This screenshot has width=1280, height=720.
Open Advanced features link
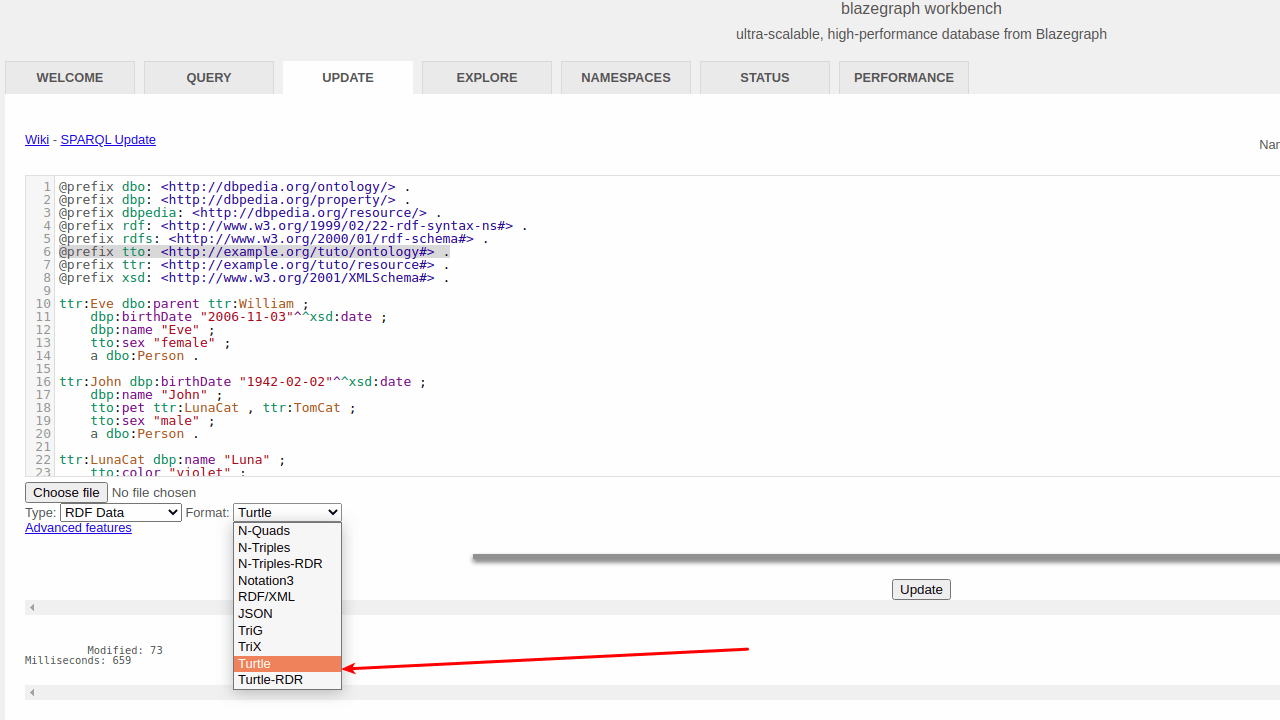click(x=78, y=528)
